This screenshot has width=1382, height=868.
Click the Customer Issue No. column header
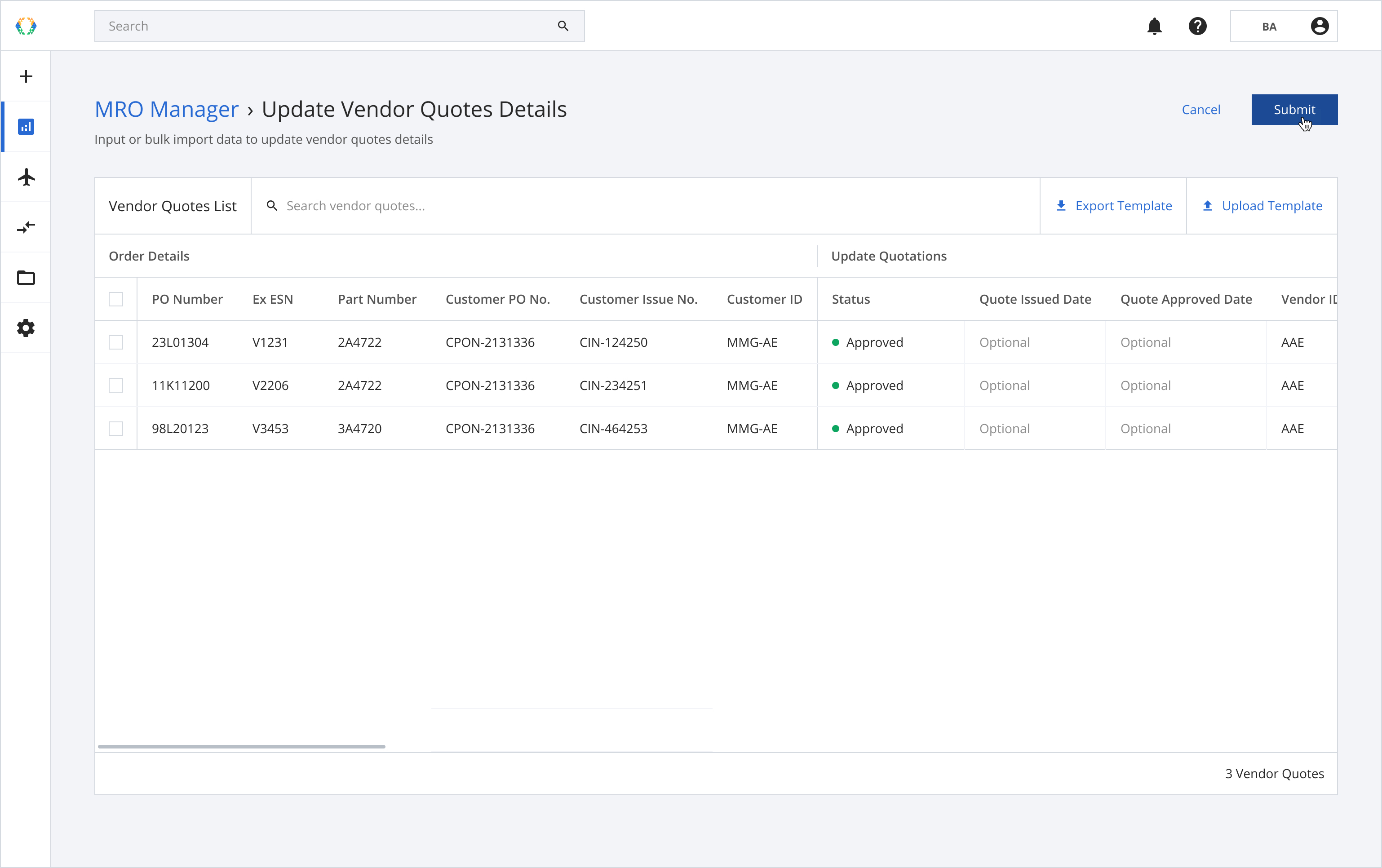click(638, 299)
